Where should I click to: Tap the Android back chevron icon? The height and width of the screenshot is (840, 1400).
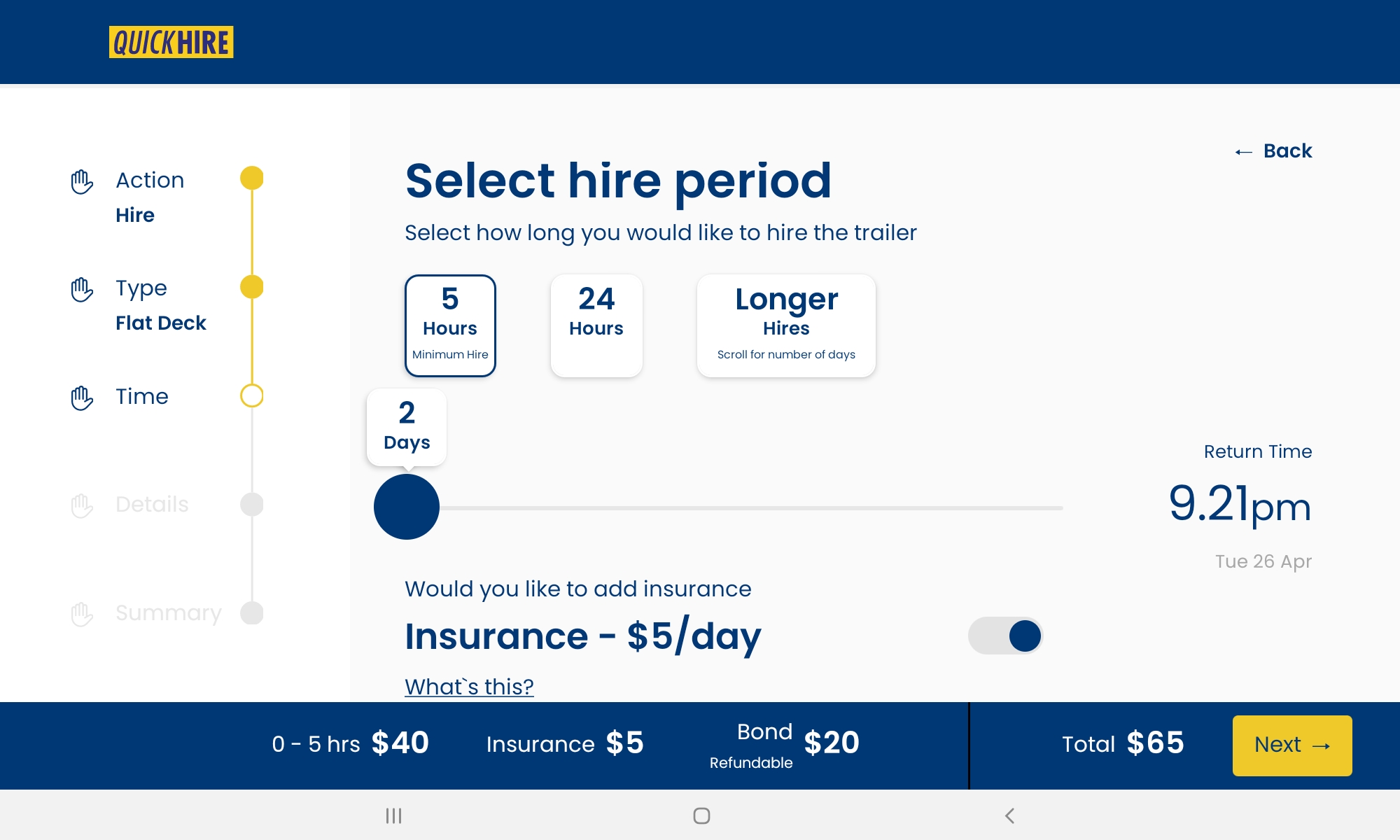pyautogui.click(x=1009, y=815)
